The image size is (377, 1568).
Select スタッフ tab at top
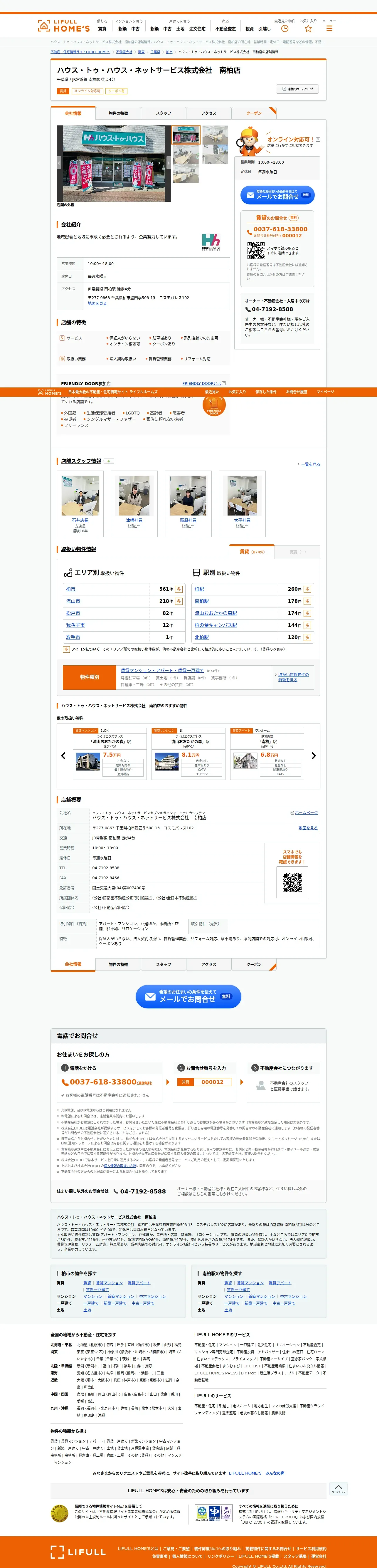point(164,113)
